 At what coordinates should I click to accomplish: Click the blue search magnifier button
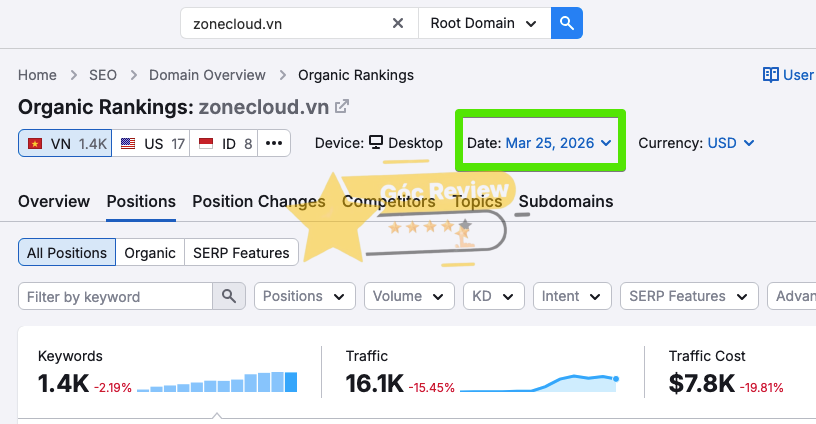pos(567,23)
